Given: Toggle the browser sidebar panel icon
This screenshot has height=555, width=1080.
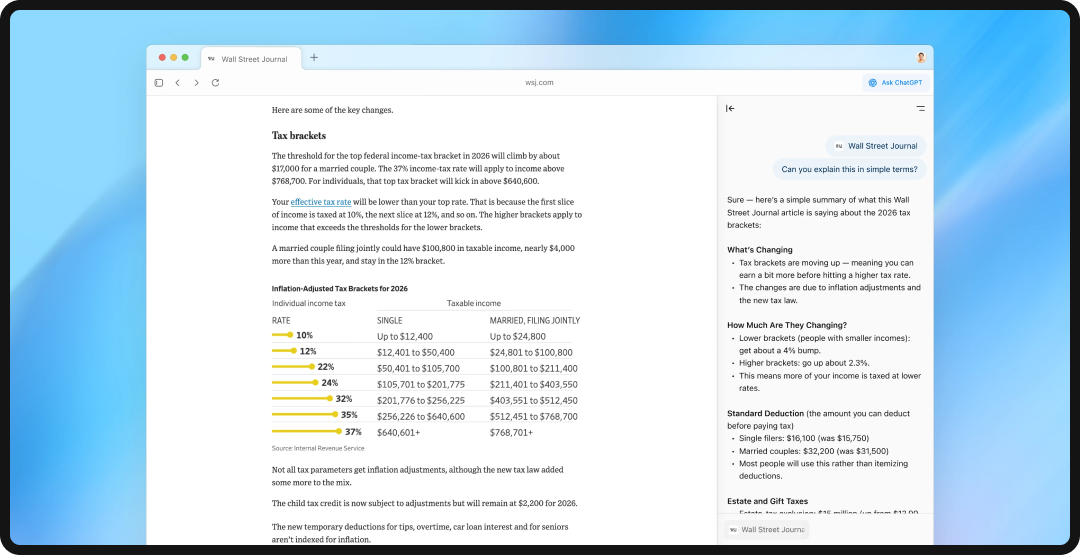Looking at the screenshot, I should [x=159, y=83].
